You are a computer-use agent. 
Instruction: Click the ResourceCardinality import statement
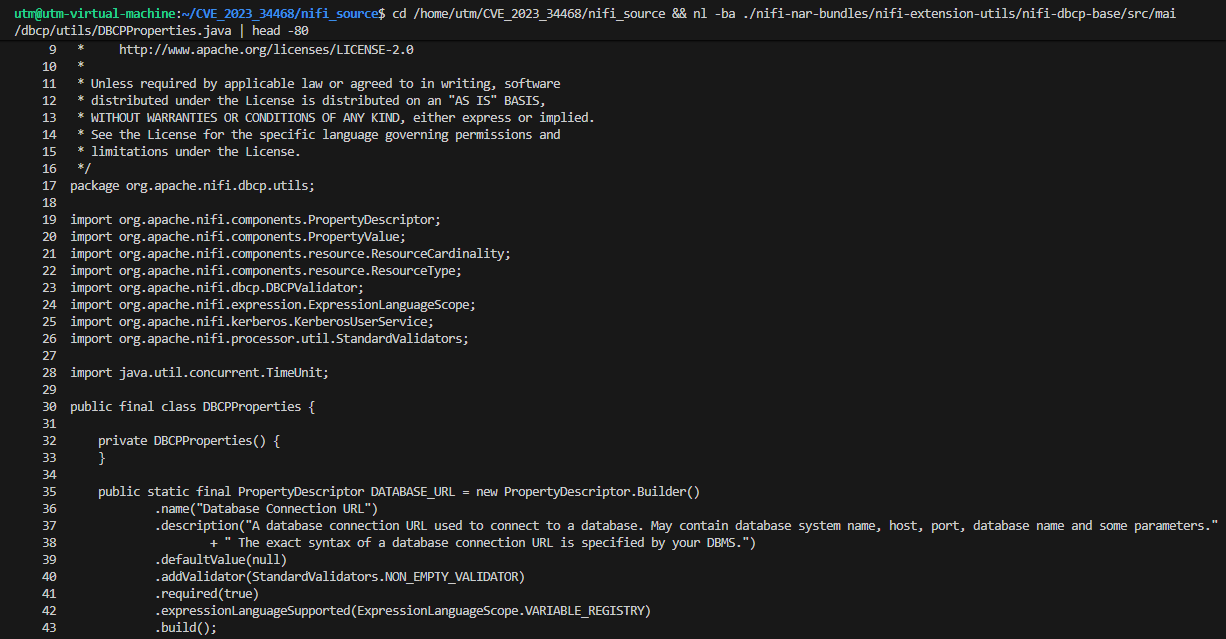pos(290,253)
